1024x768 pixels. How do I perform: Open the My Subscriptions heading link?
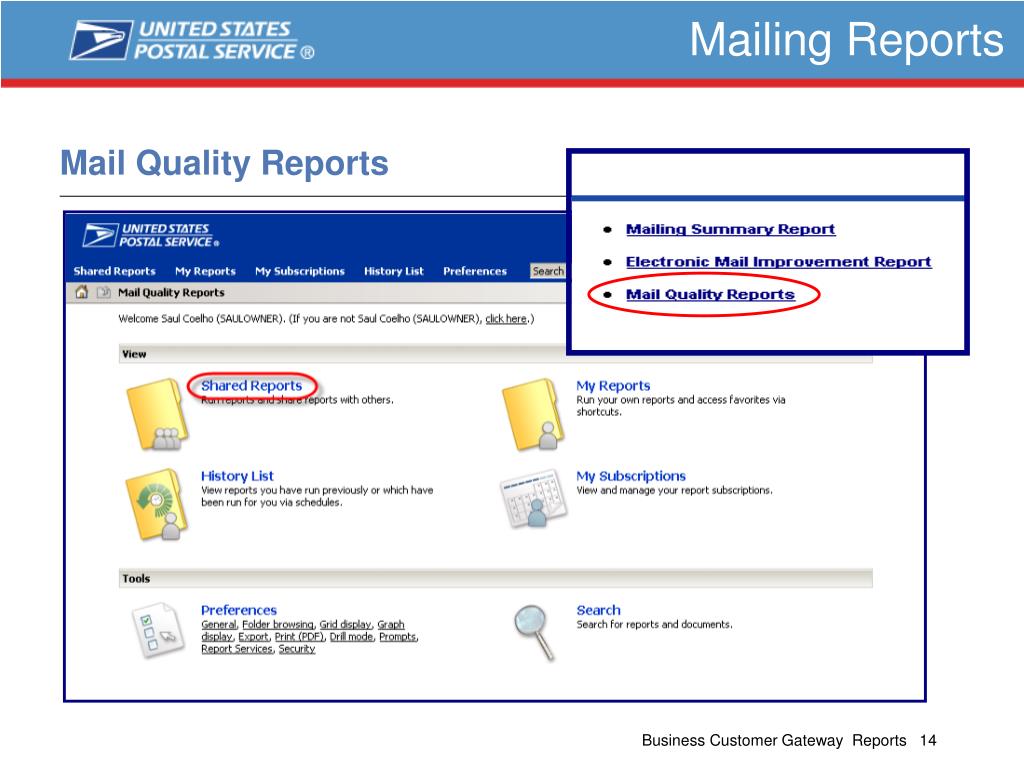(x=631, y=476)
